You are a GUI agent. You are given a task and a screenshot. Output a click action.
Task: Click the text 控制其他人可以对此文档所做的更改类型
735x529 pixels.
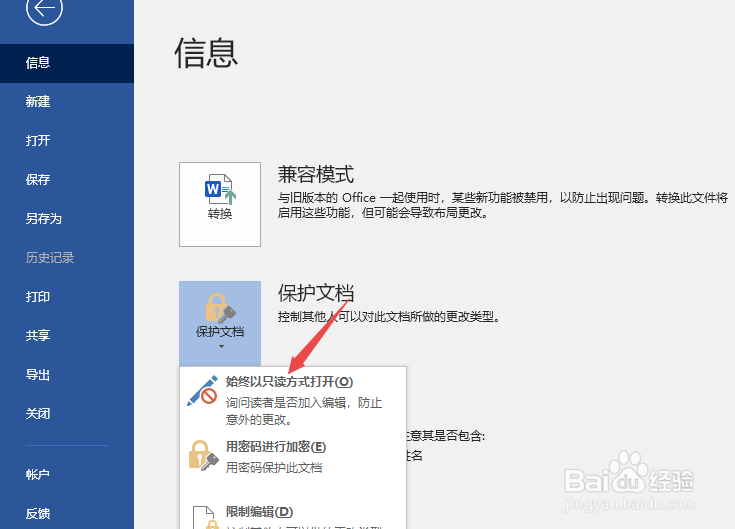(x=389, y=317)
